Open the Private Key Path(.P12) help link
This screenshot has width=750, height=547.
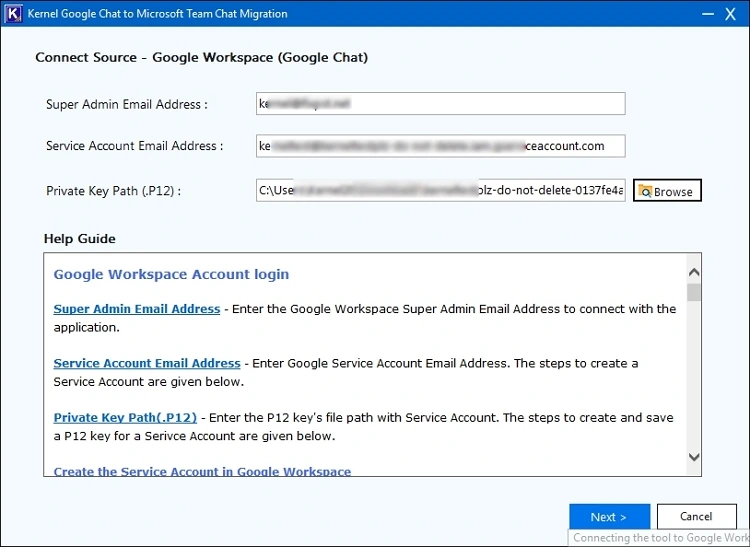click(125, 417)
